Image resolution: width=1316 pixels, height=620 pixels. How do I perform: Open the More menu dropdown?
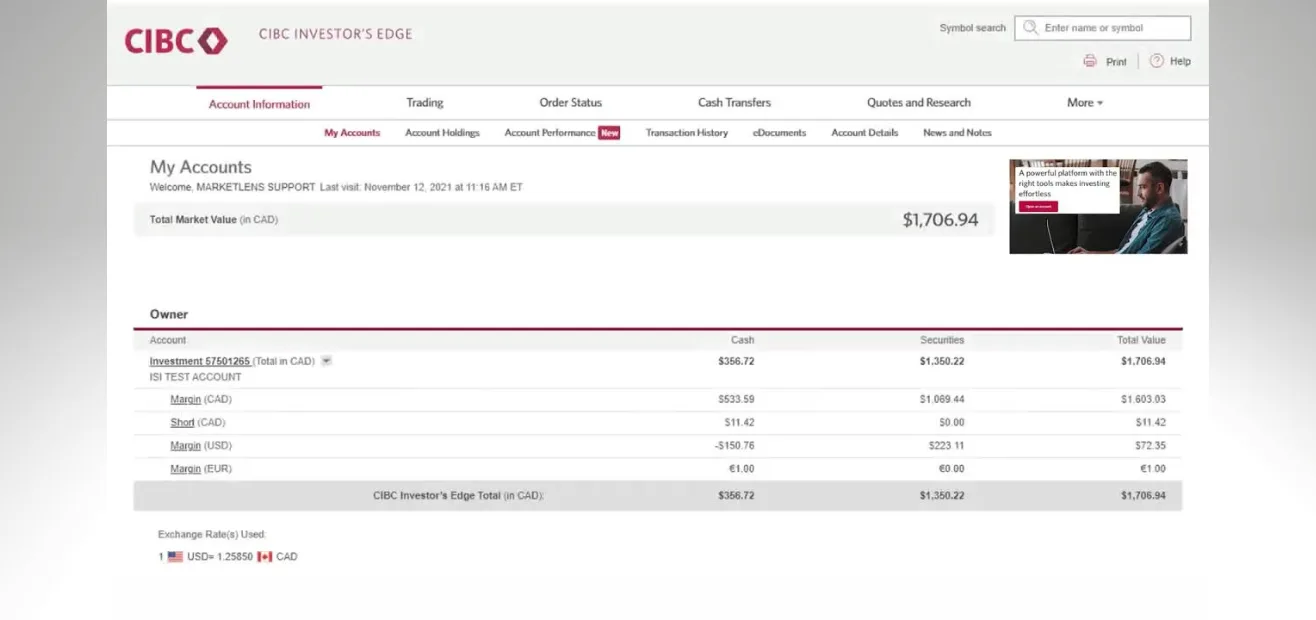(1085, 102)
